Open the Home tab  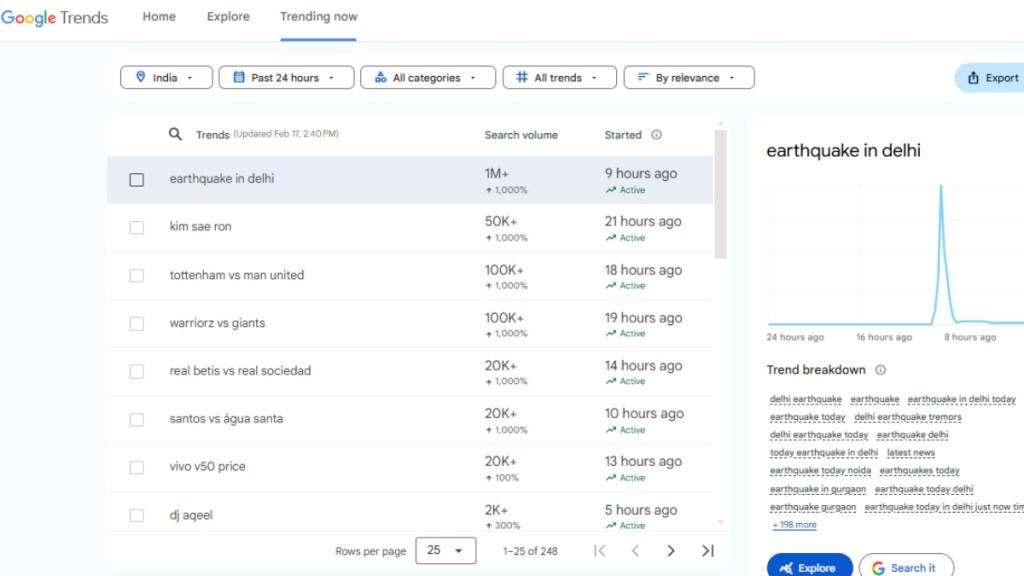pyautogui.click(x=159, y=17)
